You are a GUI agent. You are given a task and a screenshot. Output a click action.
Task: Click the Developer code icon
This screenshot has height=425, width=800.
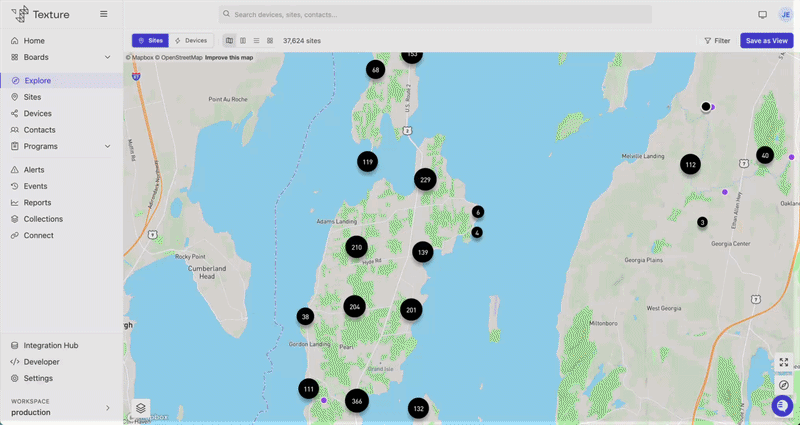pyautogui.click(x=15, y=362)
